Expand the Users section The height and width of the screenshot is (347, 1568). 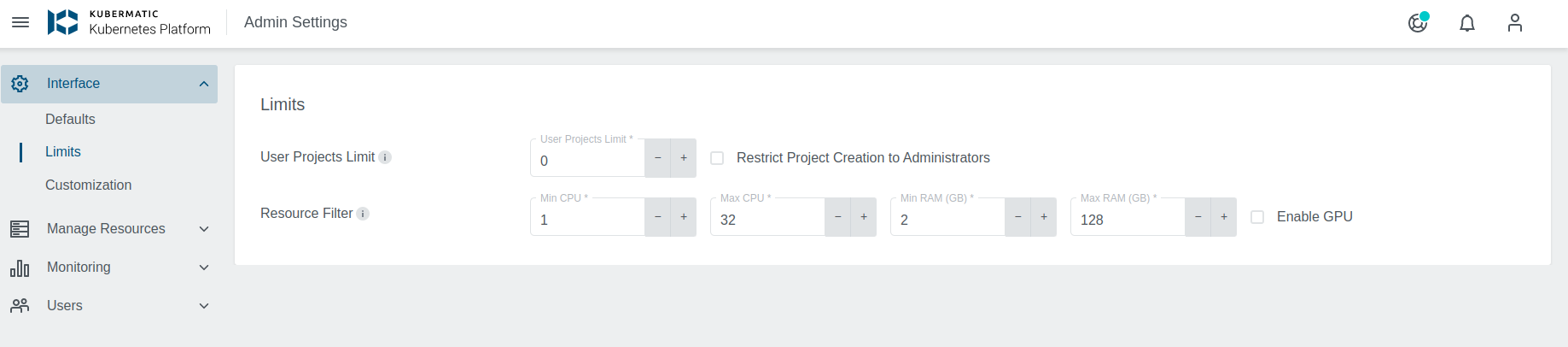coord(204,306)
